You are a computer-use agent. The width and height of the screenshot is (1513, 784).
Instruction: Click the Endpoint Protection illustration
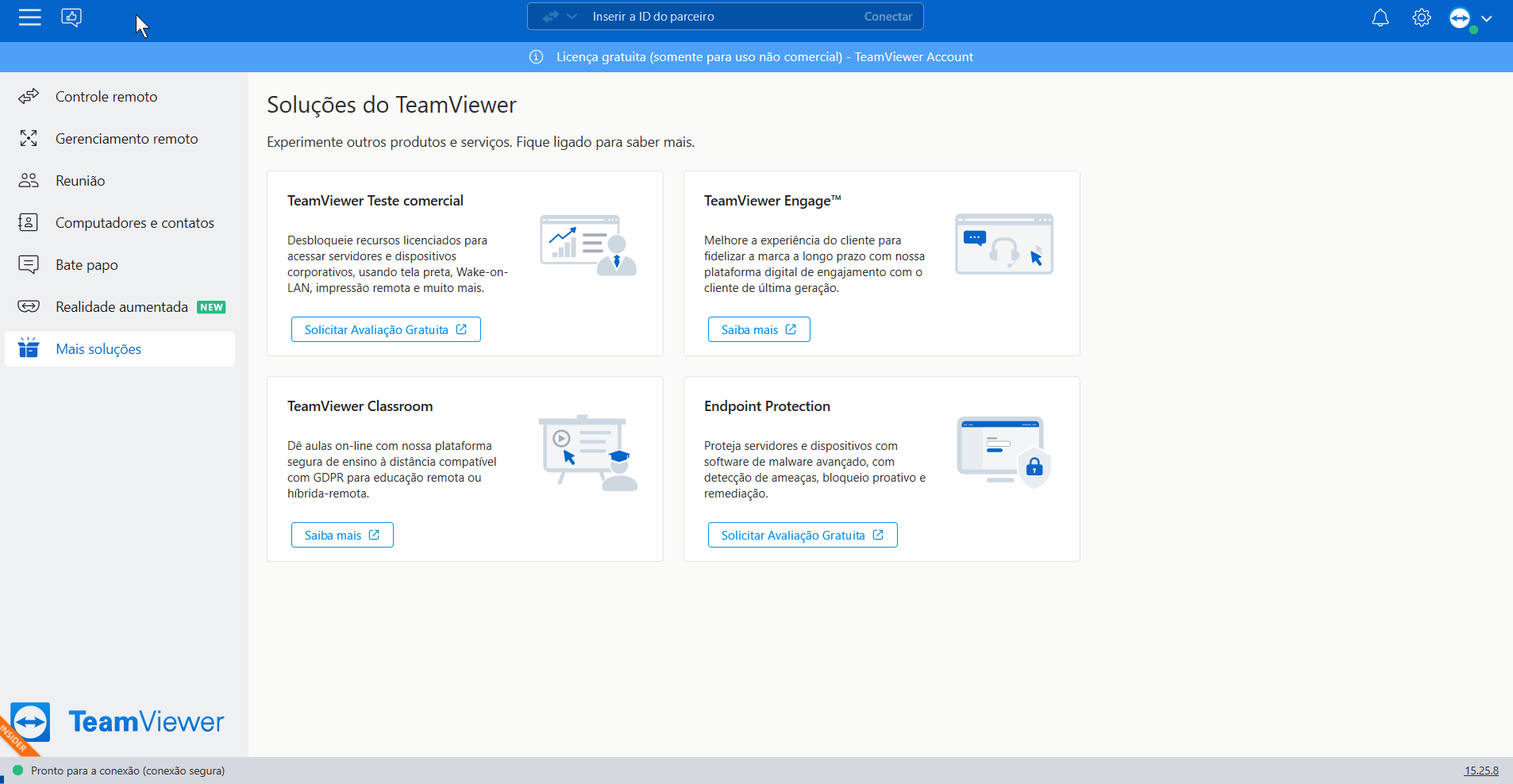pyautogui.click(x=1004, y=452)
